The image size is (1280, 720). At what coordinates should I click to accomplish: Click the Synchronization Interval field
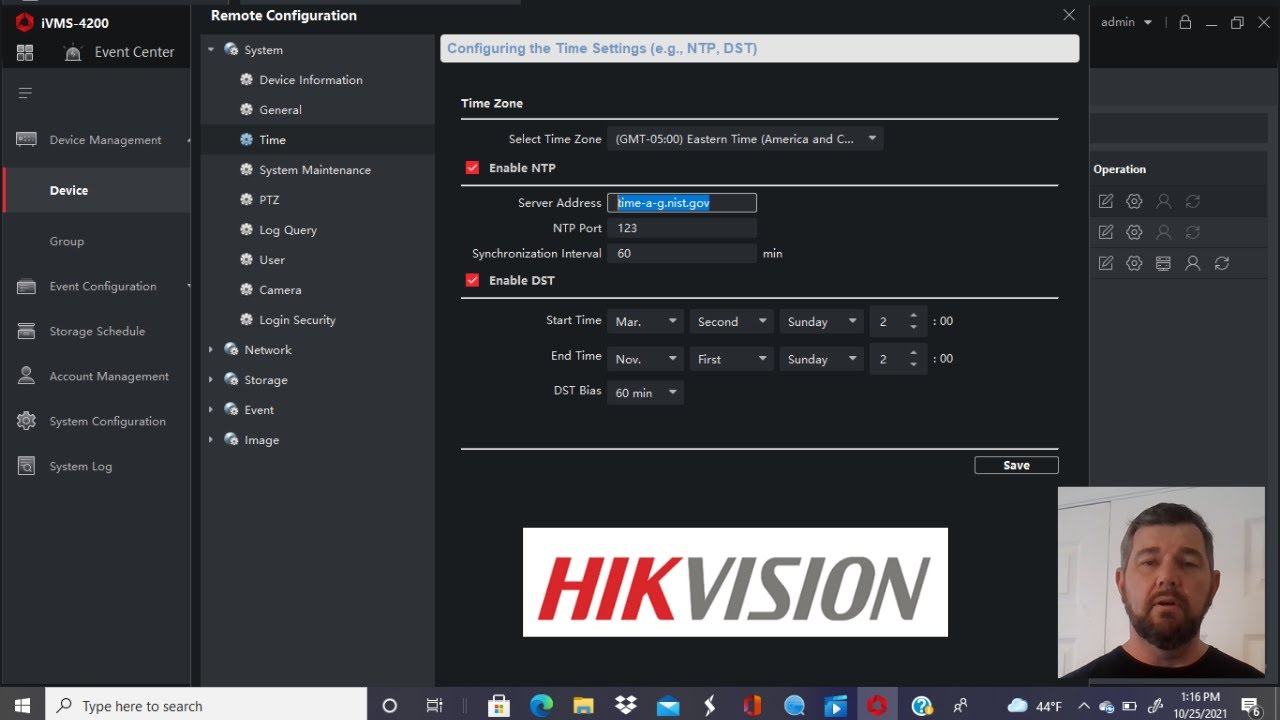[682, 254]
